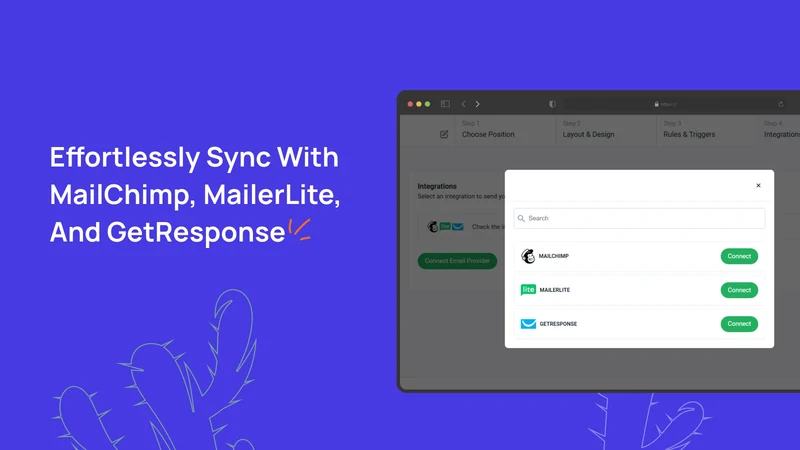This screenshot has width=800, height=450.
Task: Focus the Search field in the dialog
Action: [x=639, y=218]
